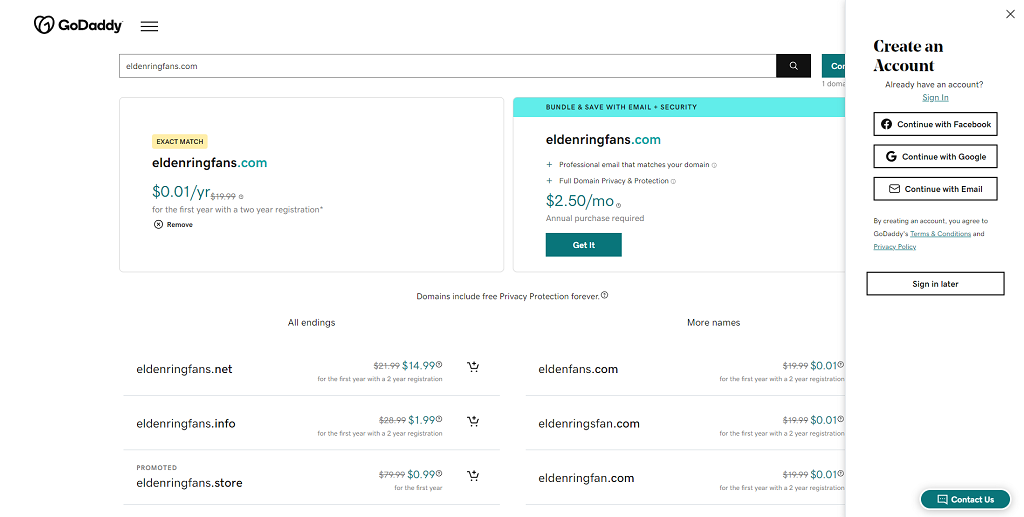
Task: Click the Get It bundle button
Action: click(x=583, y=245)
